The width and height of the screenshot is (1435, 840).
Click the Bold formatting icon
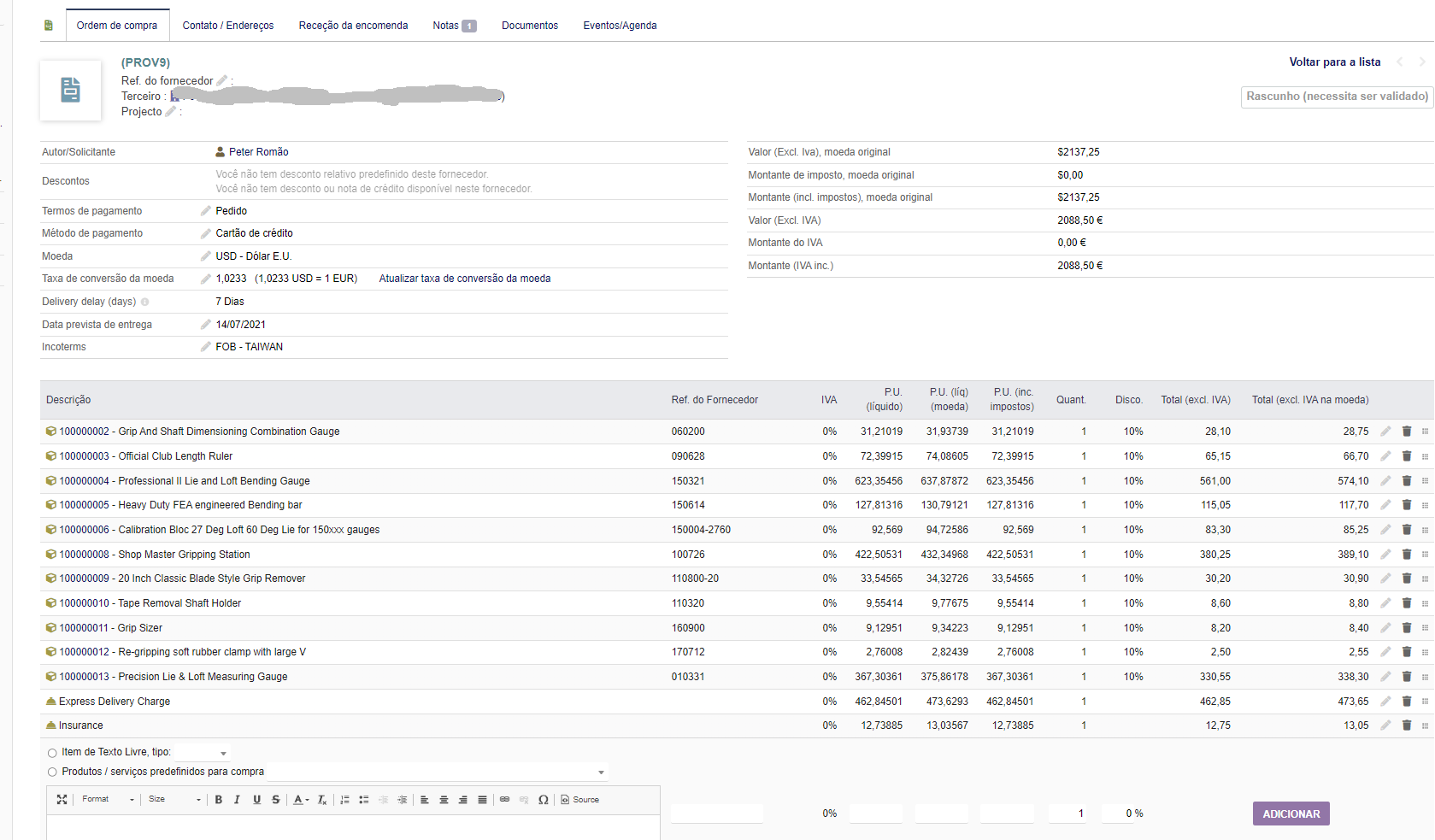click(219, 800)
